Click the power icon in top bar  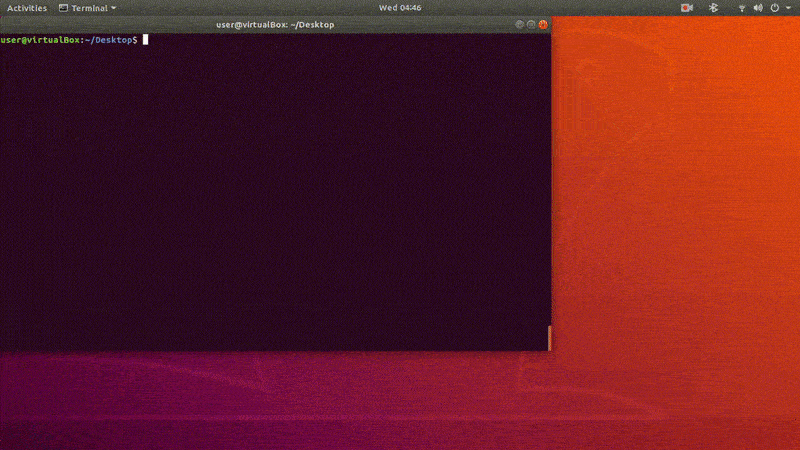click(x=774, y=8)
